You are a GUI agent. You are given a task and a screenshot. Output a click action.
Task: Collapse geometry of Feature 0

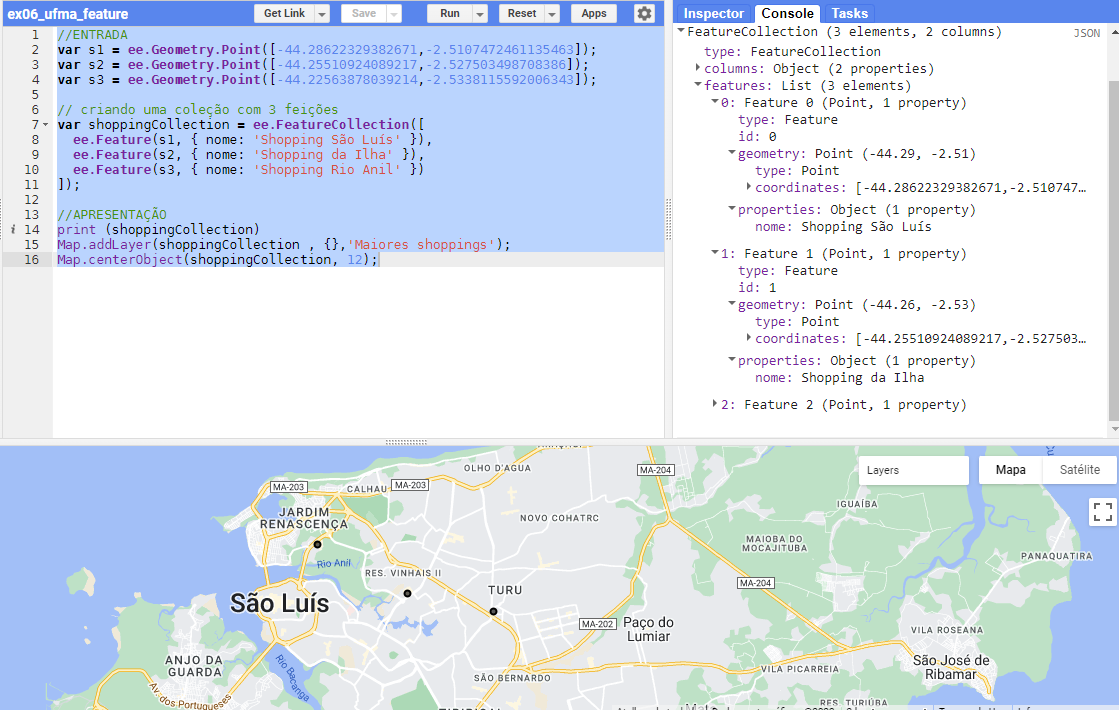[x=731, y=153]
